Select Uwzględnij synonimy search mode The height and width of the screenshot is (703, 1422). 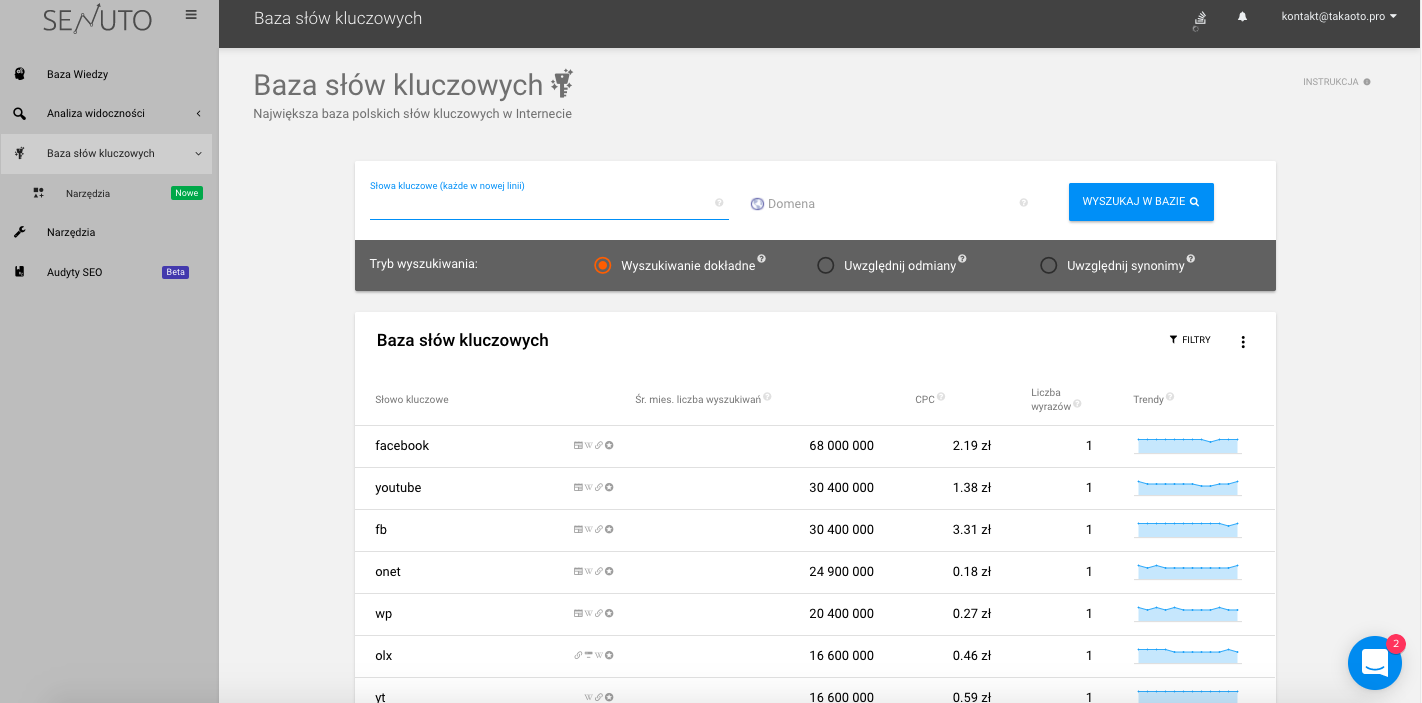coord(1049,266)
